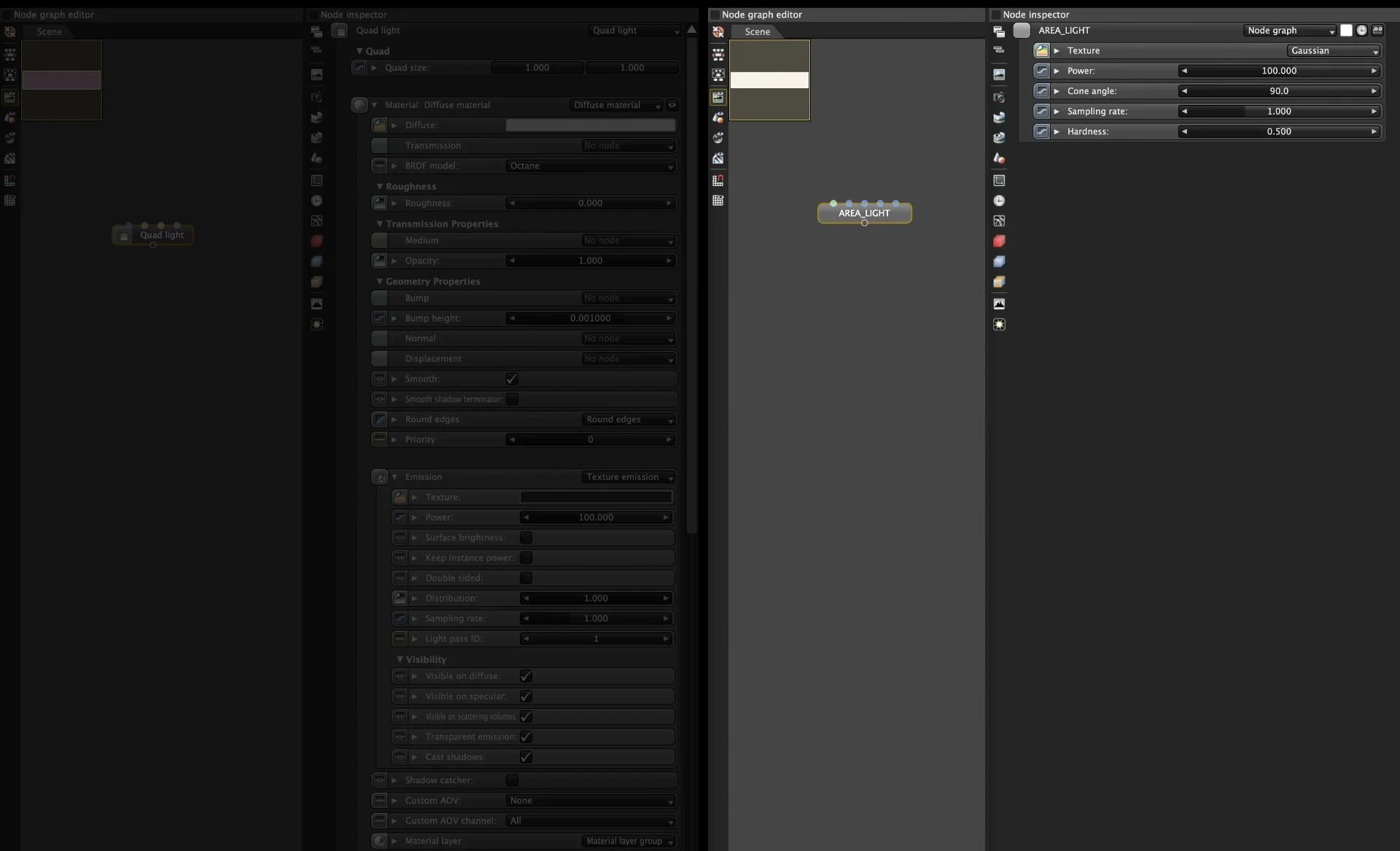Click the Hardness value slider
The height and width of the screenshot is (851, 1400).
tap(1278, 132)
